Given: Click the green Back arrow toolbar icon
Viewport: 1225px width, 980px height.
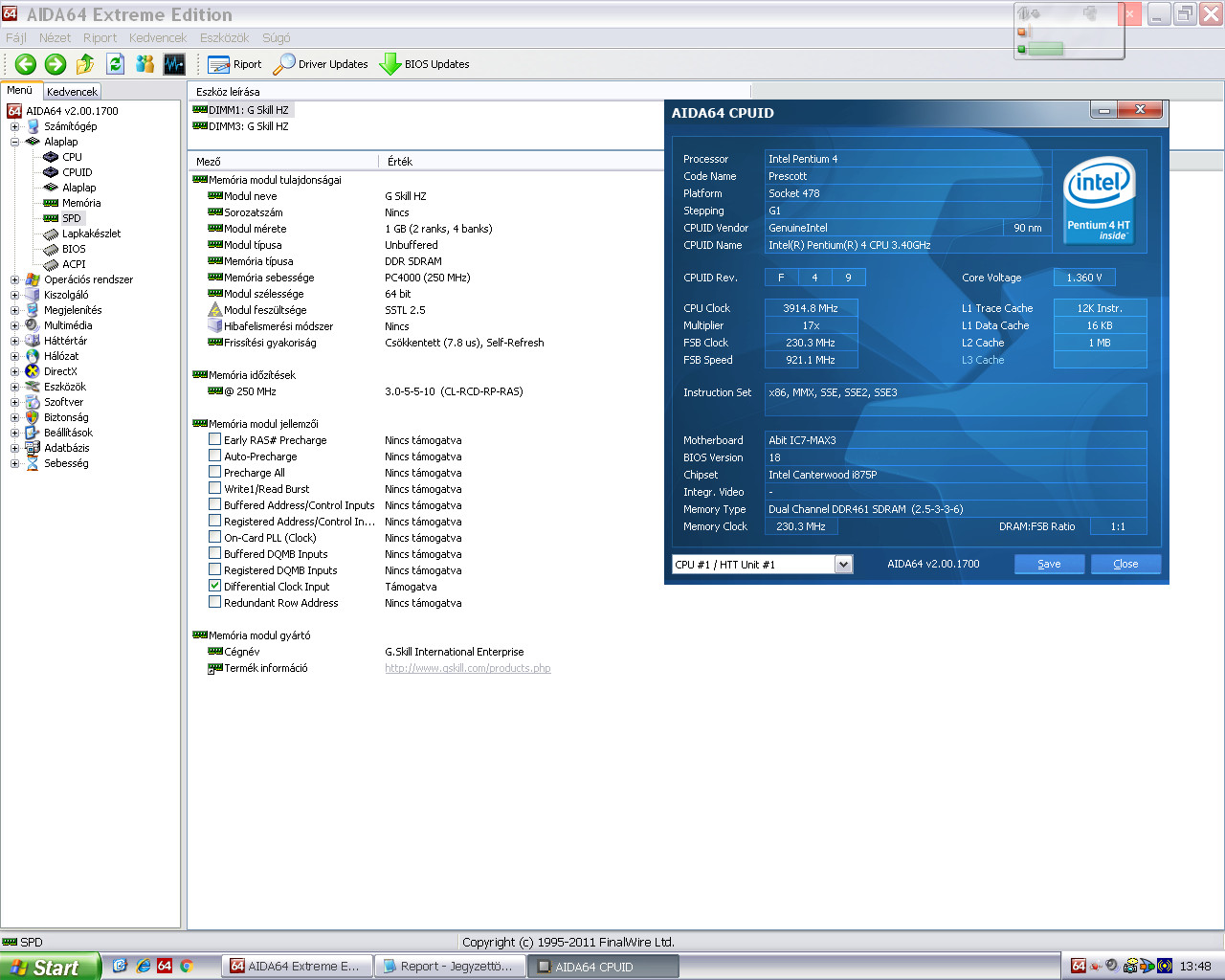Looking at the screenshot, I should click(26, 64).
